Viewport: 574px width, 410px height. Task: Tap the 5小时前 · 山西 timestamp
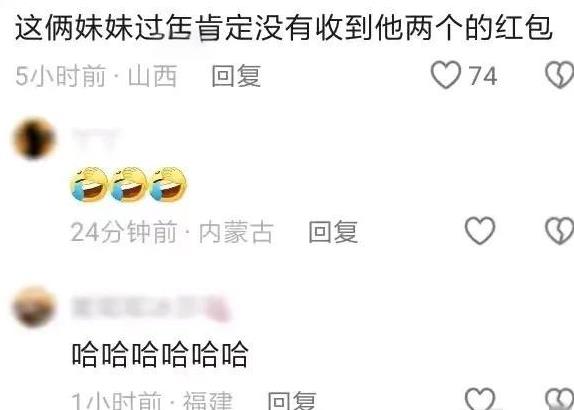(96, 76)
